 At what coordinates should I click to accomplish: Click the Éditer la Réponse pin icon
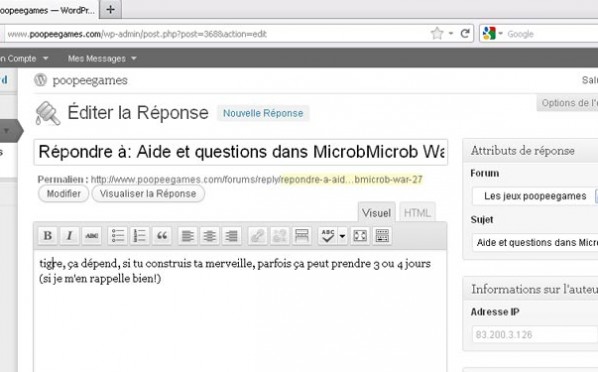48,113
